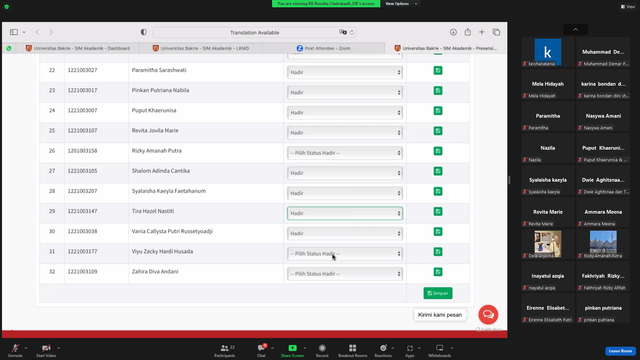
Task: Click Safari address bar Translation Available
Action: pyautogui.click(x=254, y=32)
